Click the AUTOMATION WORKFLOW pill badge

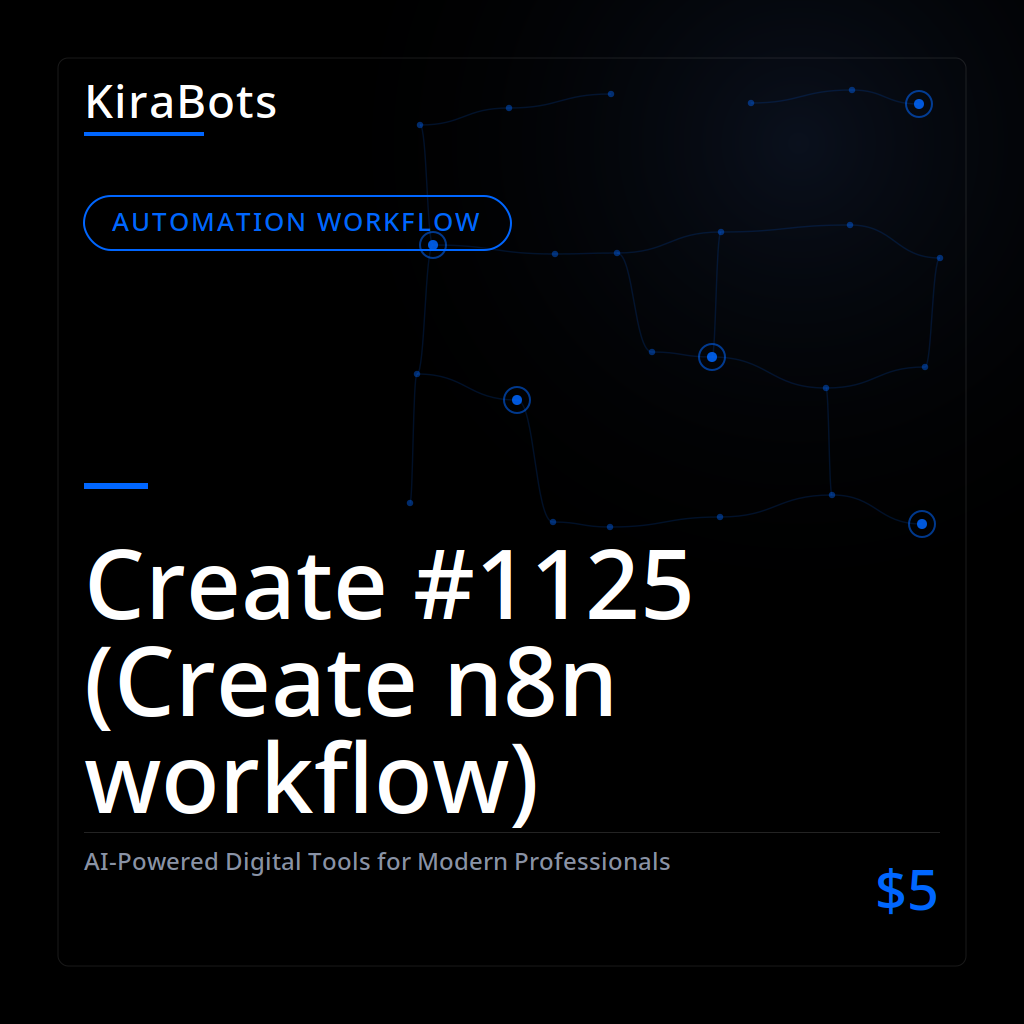[x=297, y=223]
